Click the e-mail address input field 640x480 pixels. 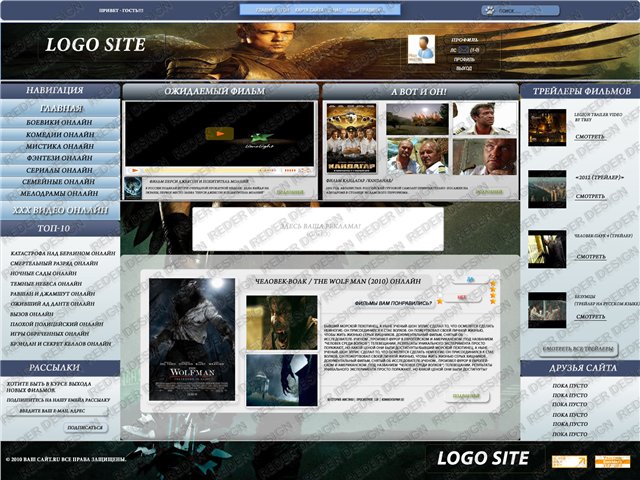pos(57,411)
